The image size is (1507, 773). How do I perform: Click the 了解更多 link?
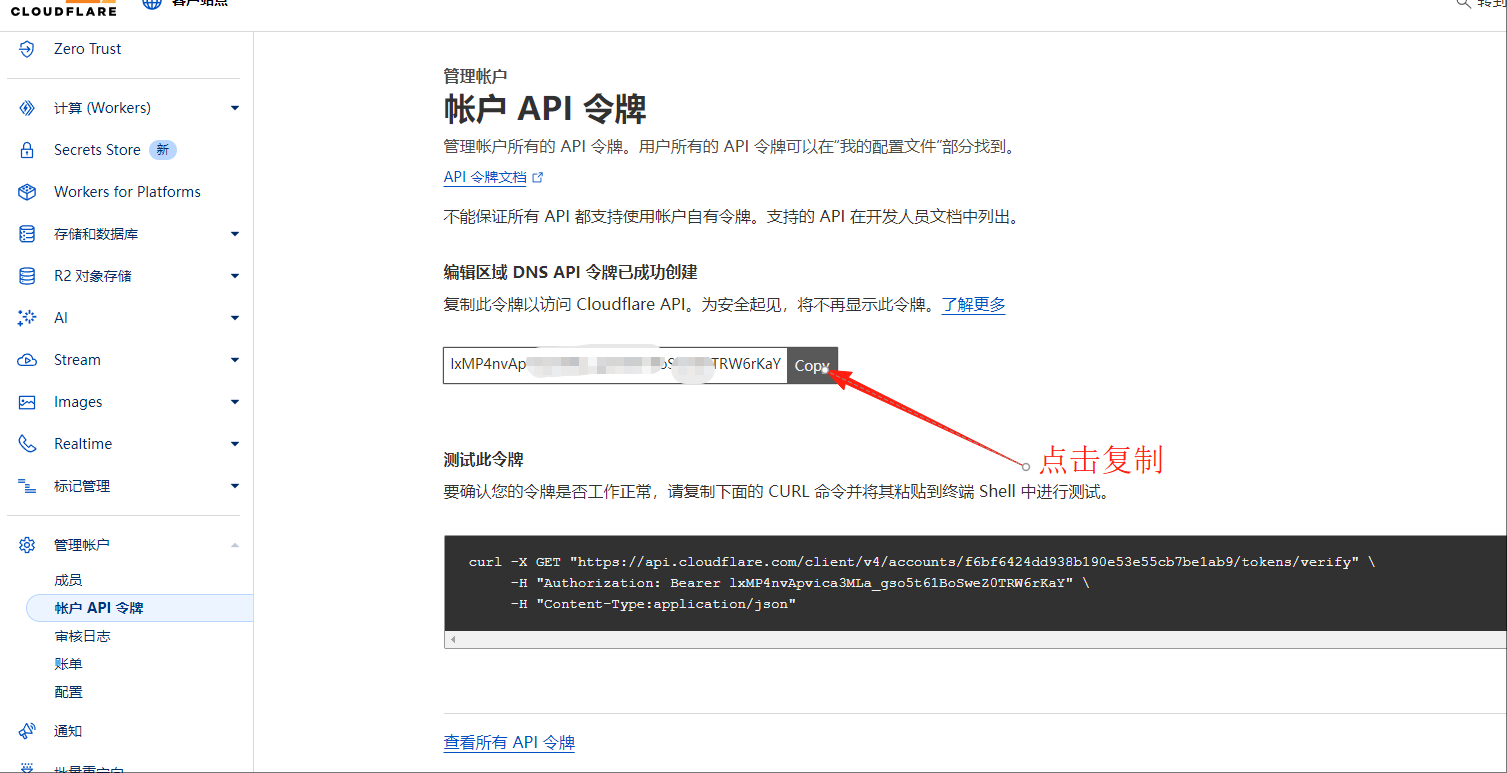click(x=974, y=304)
